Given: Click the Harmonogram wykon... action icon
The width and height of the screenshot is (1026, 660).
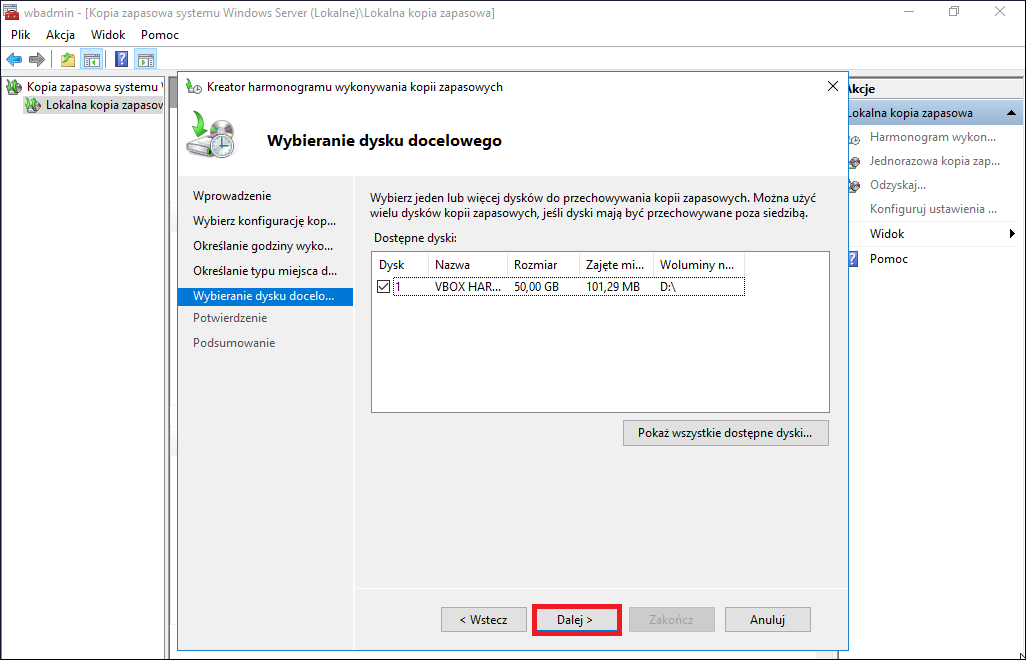Looking at the screenshot, I should point(854,138).
